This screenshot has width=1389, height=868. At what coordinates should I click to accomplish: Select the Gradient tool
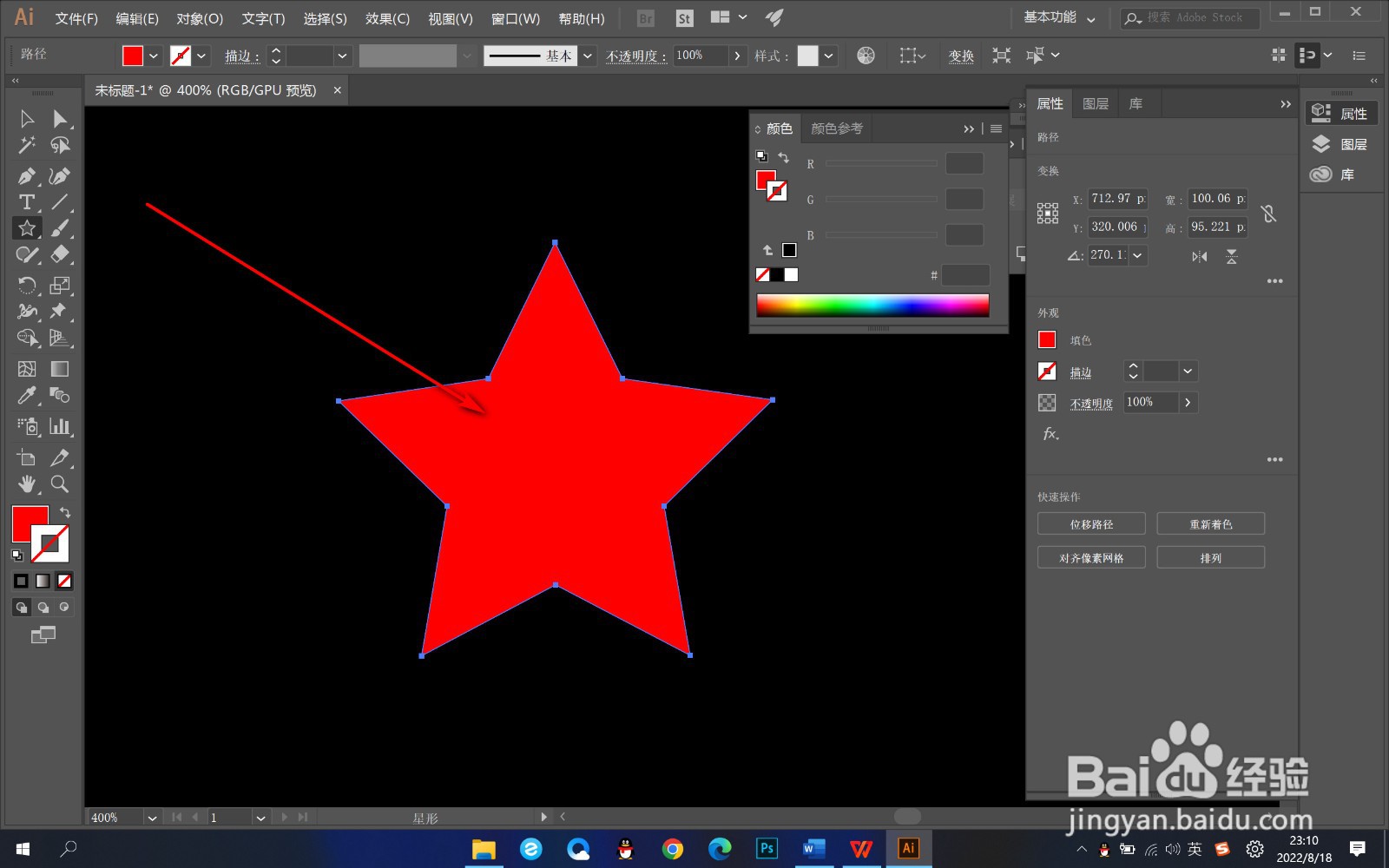[59, 370]
